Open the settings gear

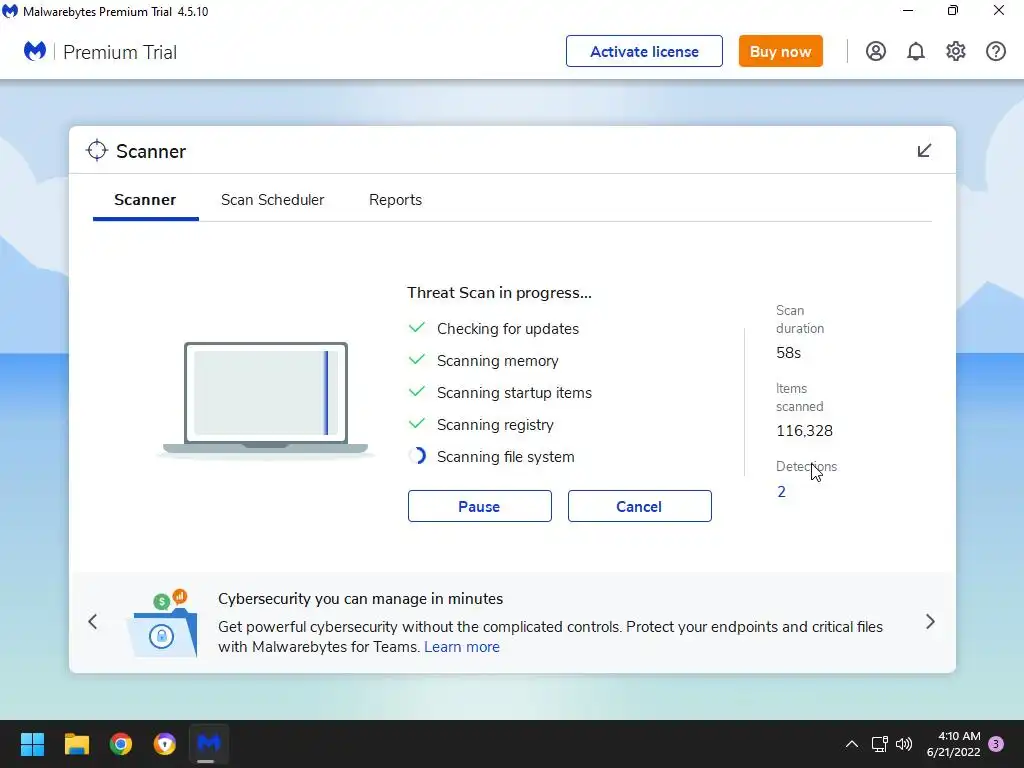click(955, 52)
